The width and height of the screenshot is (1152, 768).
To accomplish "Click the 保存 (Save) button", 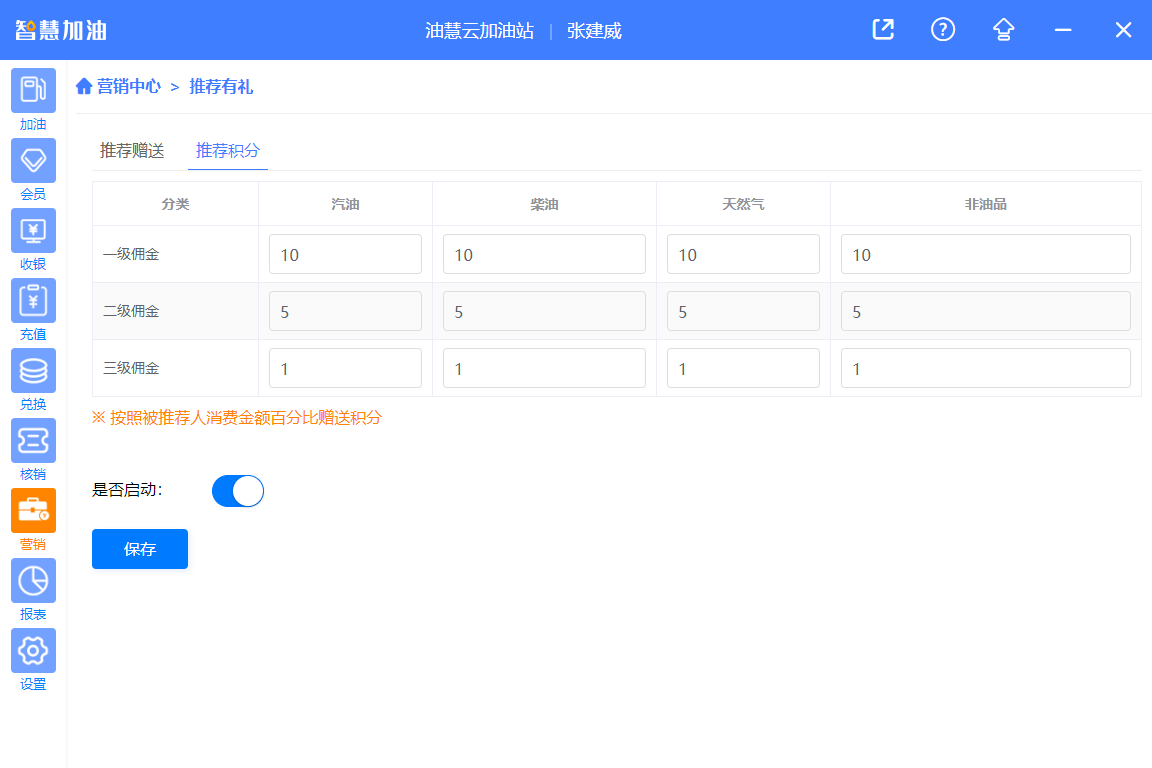I will [139, 548].
